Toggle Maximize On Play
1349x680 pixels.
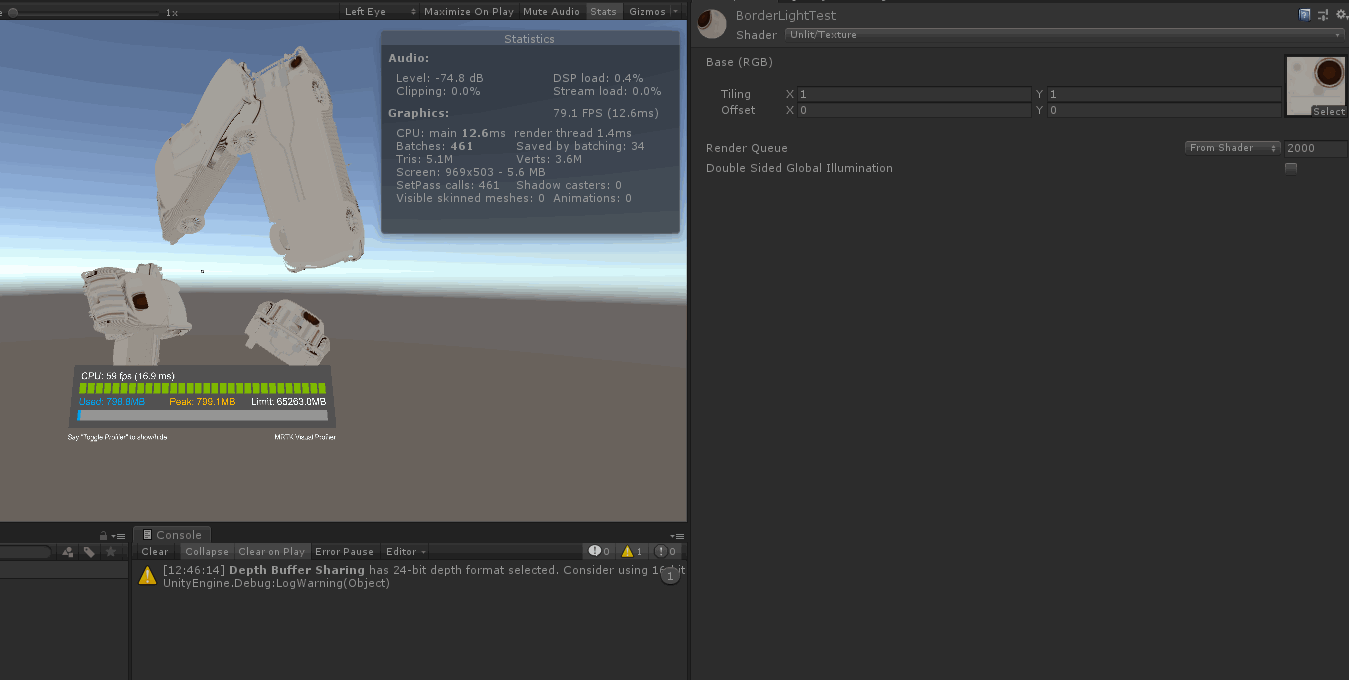pyautogui.click(x=469, y=12)
